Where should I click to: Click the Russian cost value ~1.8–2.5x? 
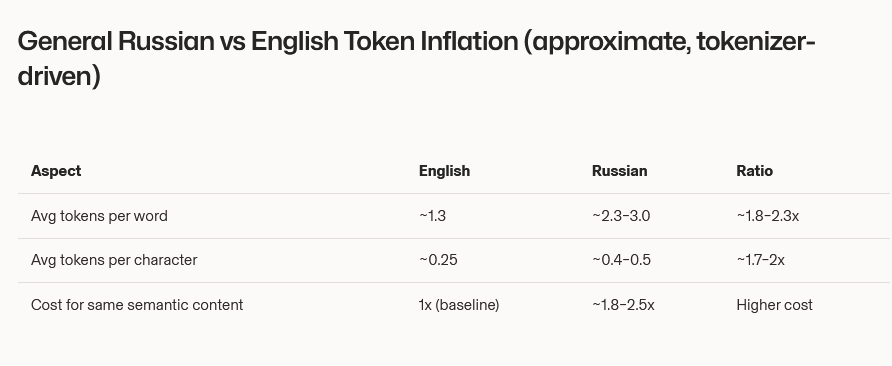[623, 305]
